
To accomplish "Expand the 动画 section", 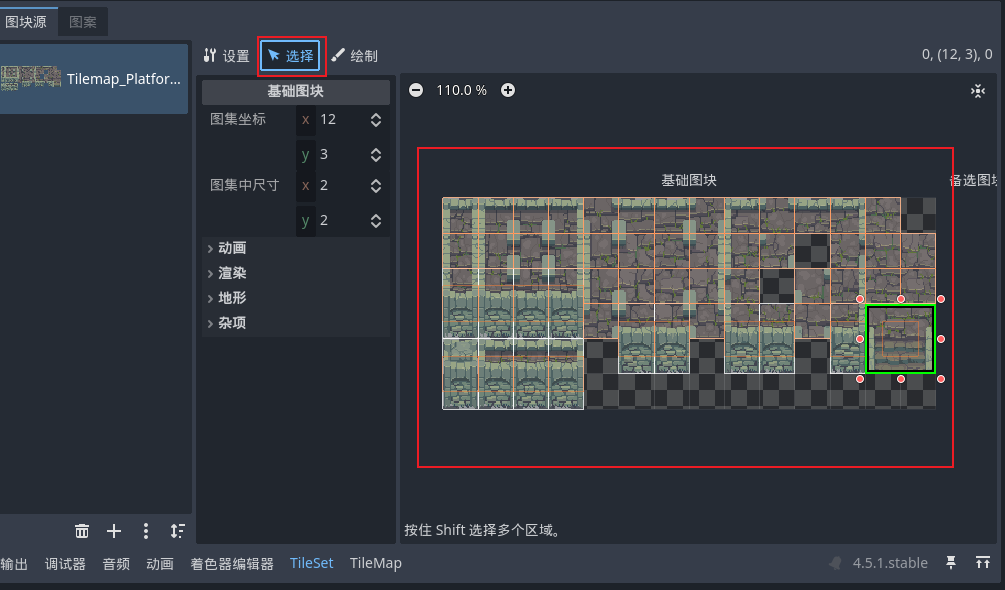I will tap(295, 248).
